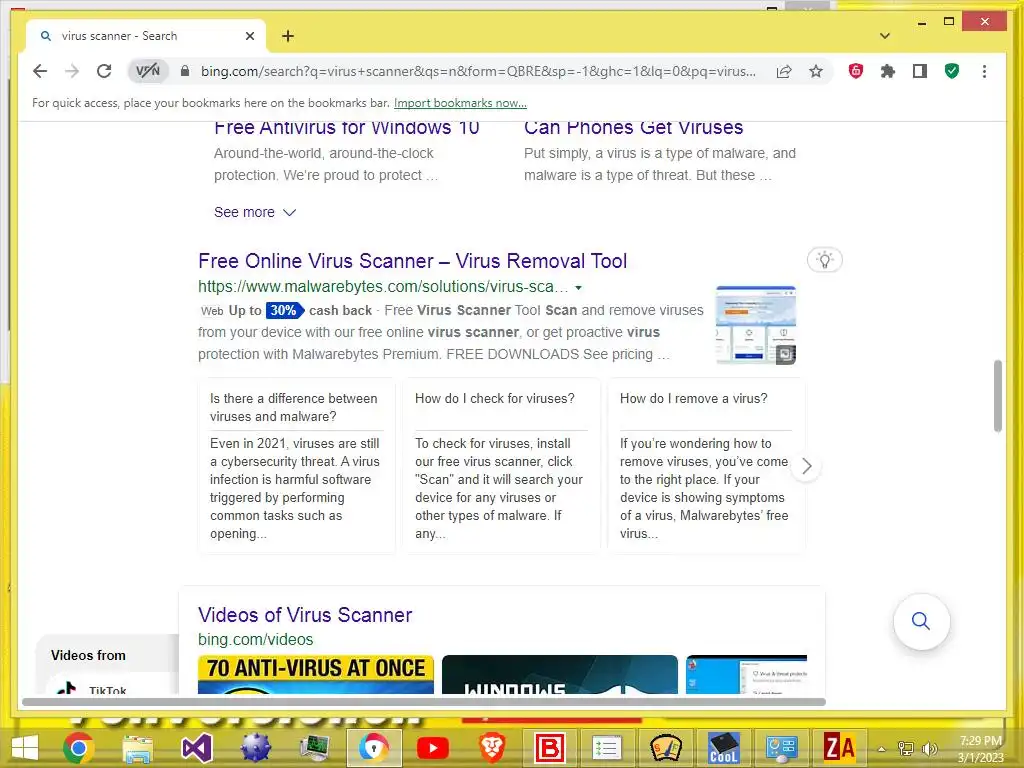Play 70 Anti-Virus At Once video thumbnail

point(315,674)
